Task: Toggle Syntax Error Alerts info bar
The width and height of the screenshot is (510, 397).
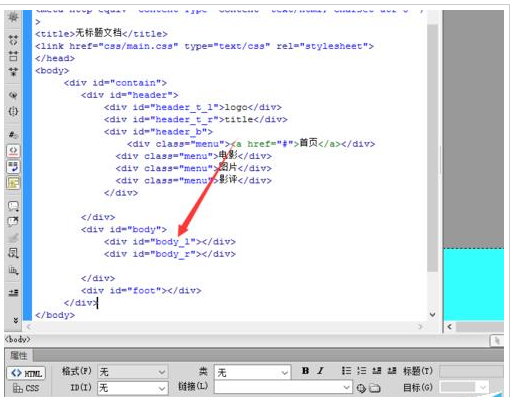Action: point(13,183)
